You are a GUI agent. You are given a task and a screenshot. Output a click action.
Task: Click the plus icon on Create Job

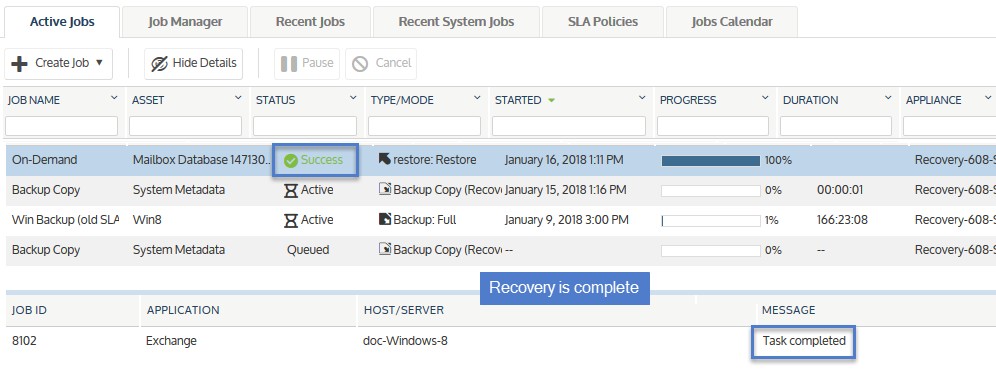tap(20, 63)
